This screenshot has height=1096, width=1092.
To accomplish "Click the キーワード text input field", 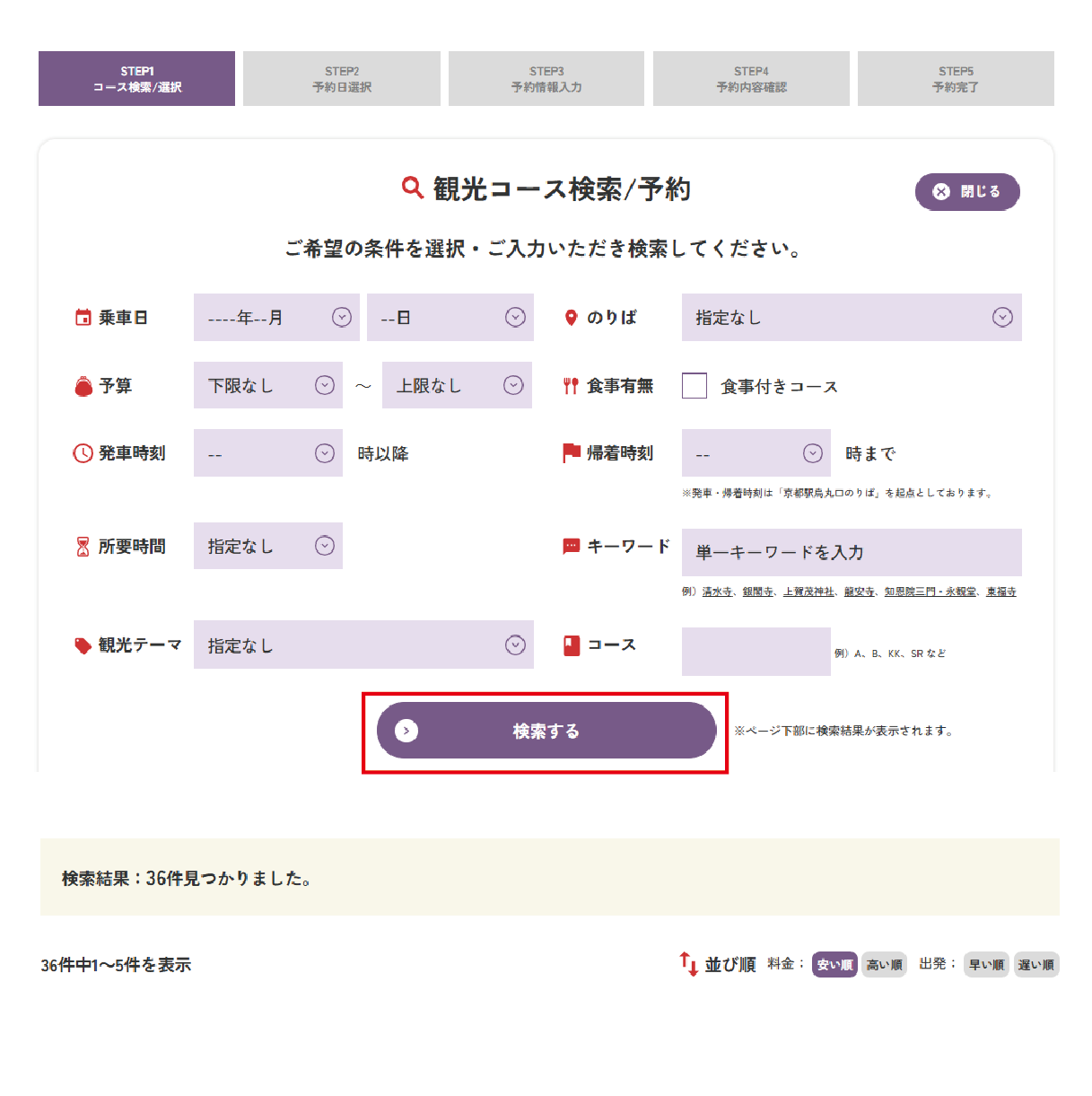I will 851,552.
